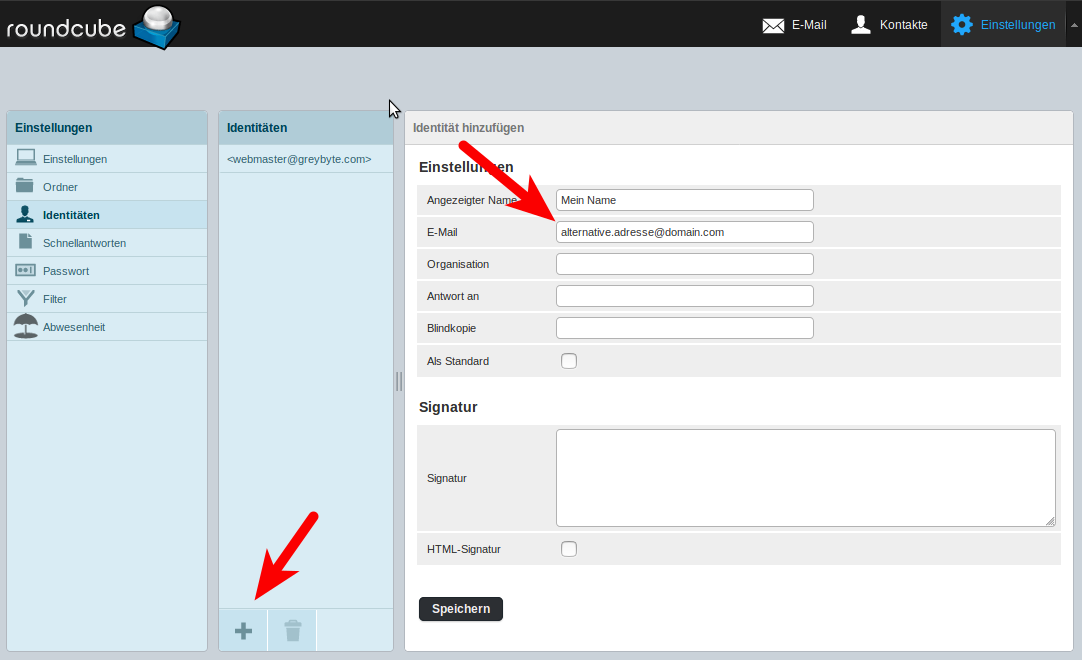Open Abwesenheit umbrella icon entry
The height and width of the screenshot is (670, 1083).
[x=26, y=326]
